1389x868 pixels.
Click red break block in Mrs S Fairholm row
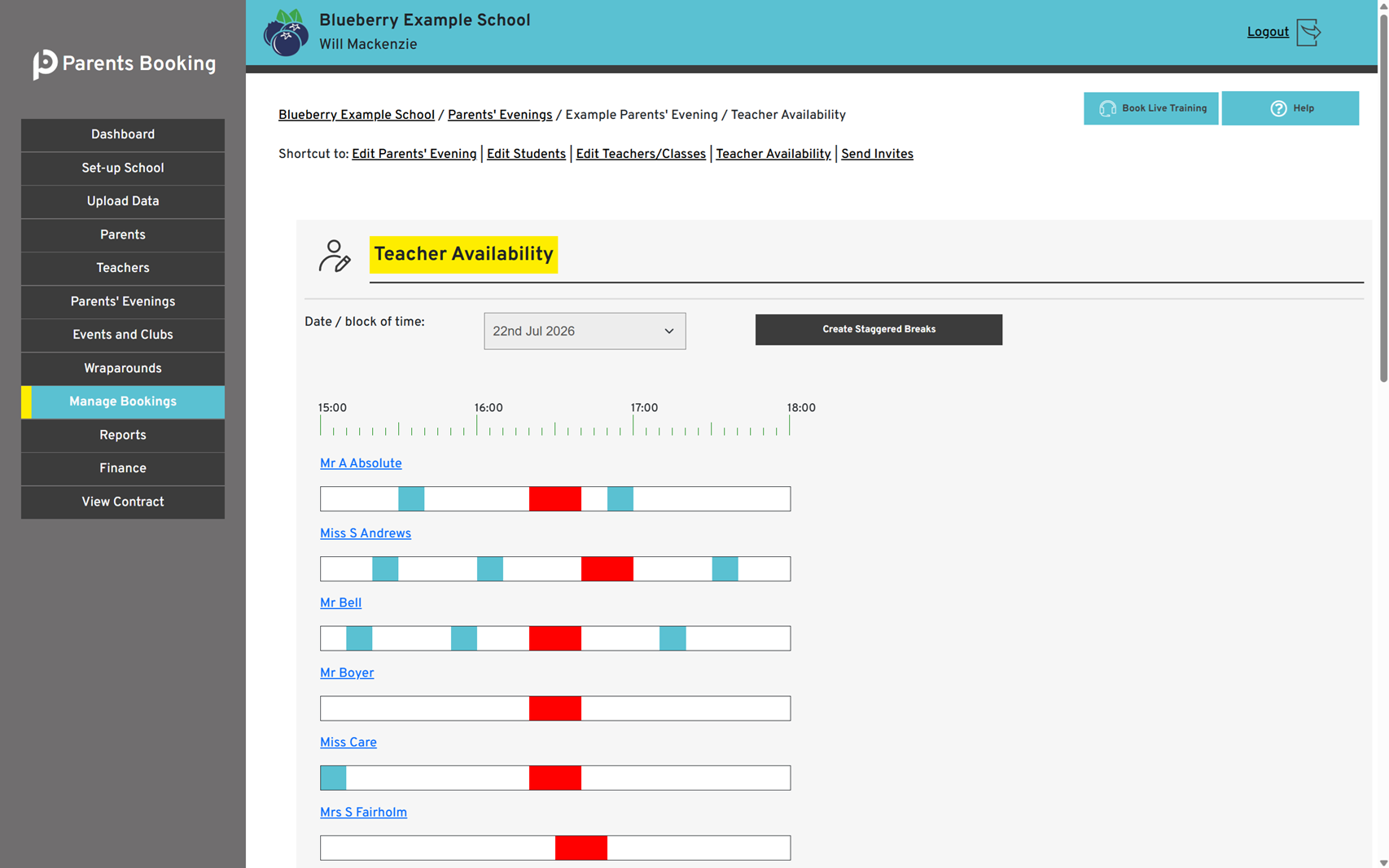(581, 848)
